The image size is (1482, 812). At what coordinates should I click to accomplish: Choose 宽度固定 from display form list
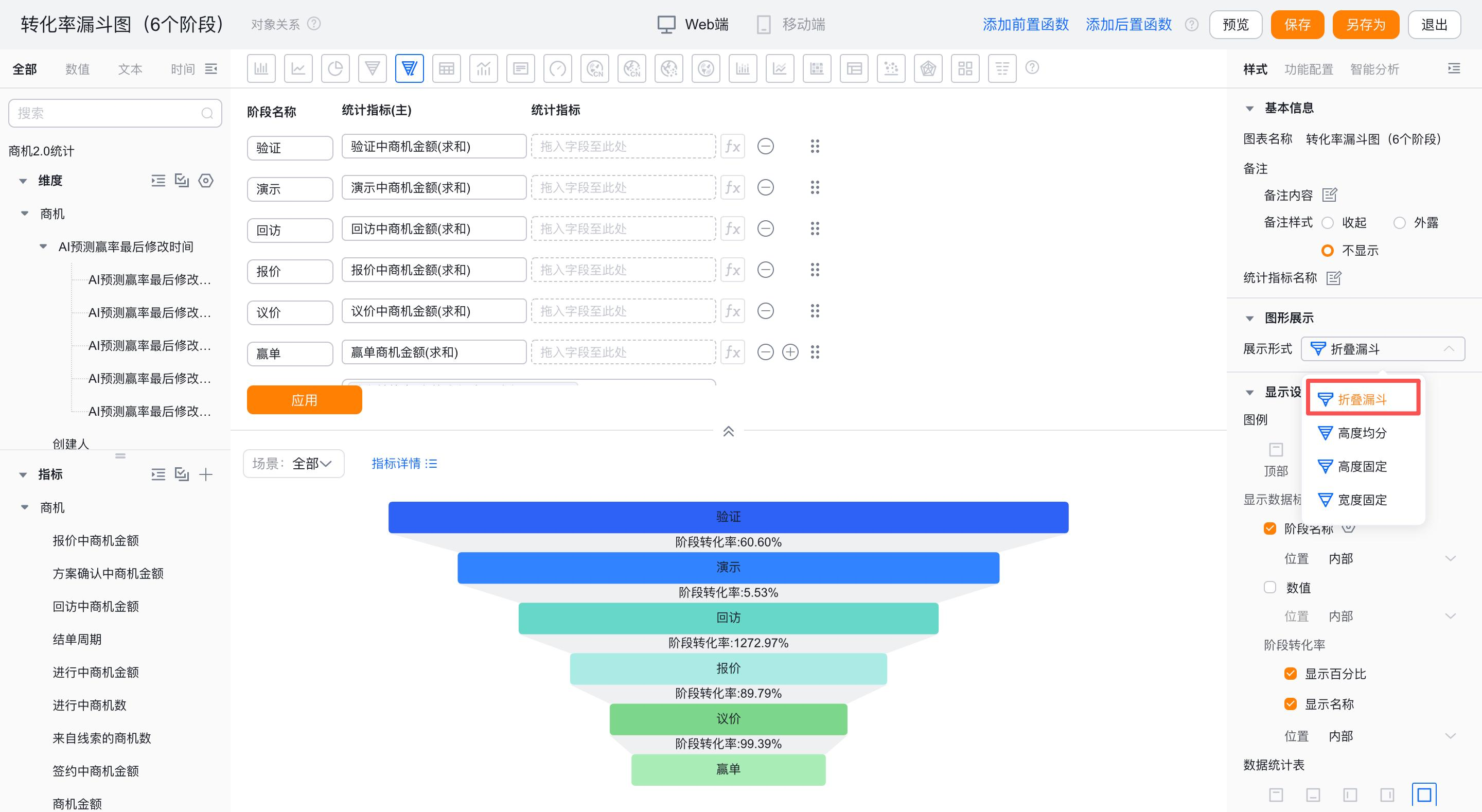click(x=1363, y=500)
